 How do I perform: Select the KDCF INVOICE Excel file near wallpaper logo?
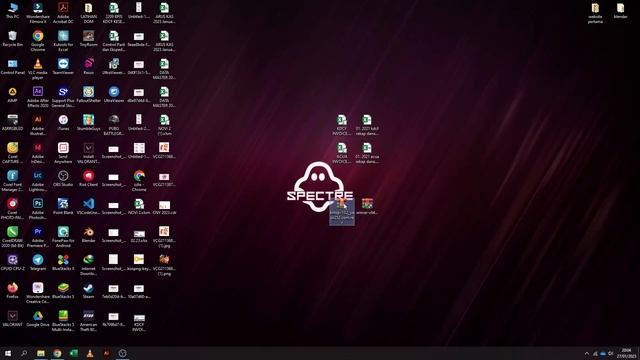(x=342, y=125)
